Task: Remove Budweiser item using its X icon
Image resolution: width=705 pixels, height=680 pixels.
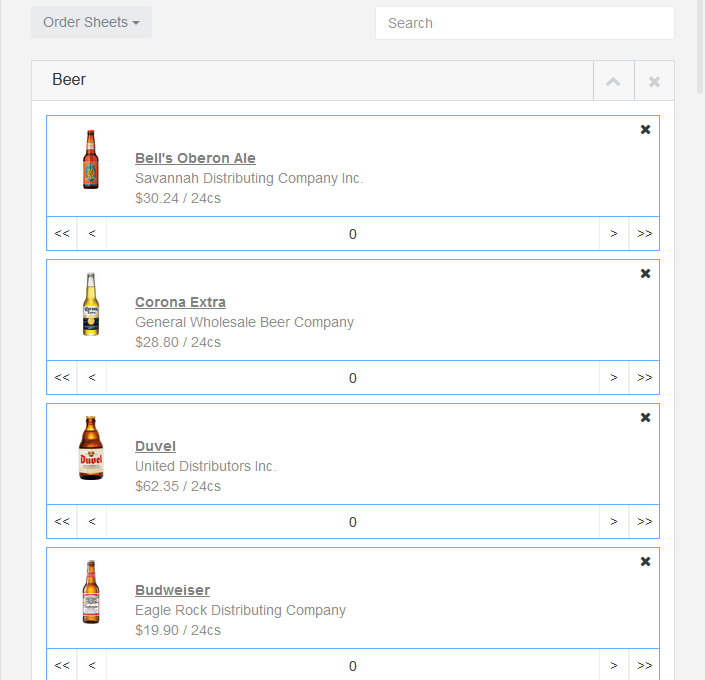Action: click(x=645, y=562)
